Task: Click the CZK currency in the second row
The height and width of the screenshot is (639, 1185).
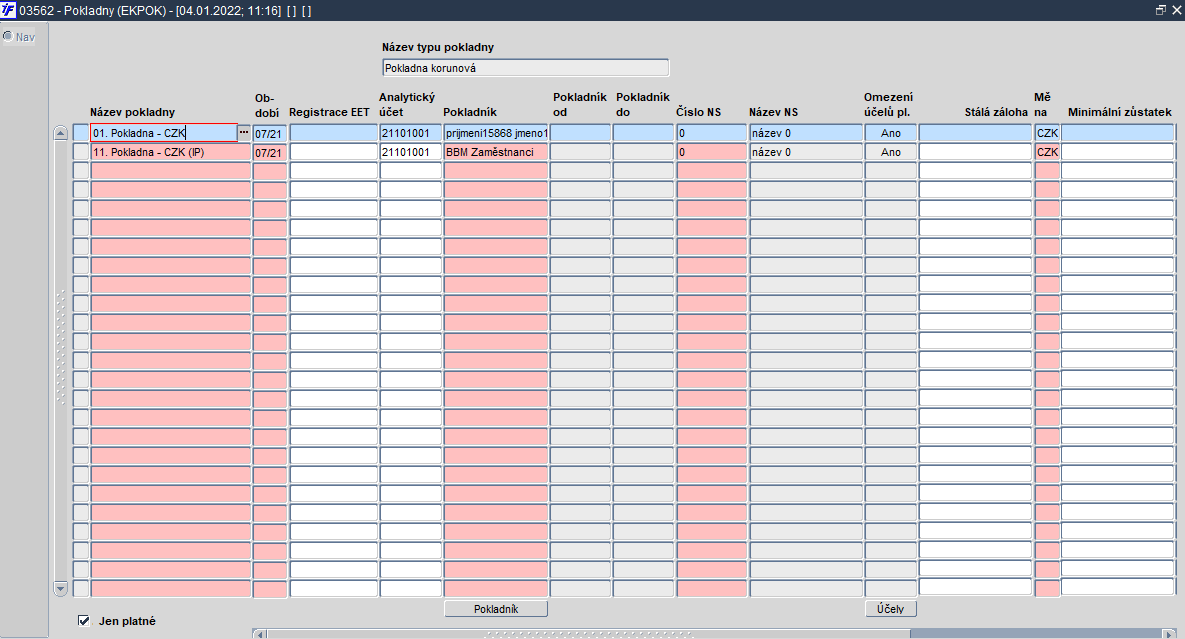Action: point(1047,152)
